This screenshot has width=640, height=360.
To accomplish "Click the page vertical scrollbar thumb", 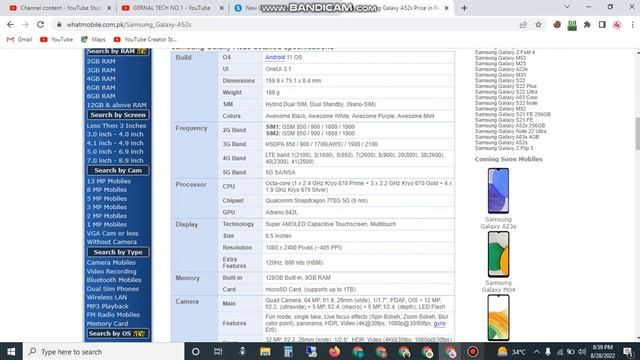I will point(637,133).
